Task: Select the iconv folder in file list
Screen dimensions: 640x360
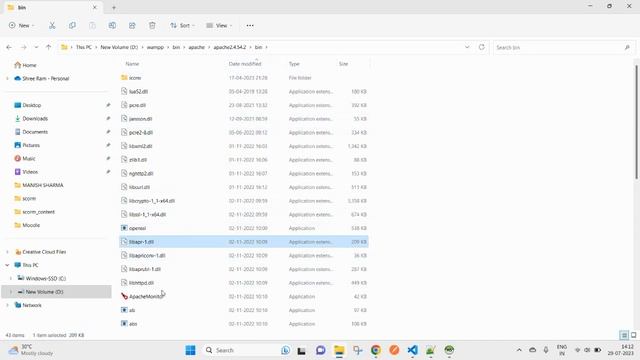Action: pyautogui.click(x=135, y=78)
